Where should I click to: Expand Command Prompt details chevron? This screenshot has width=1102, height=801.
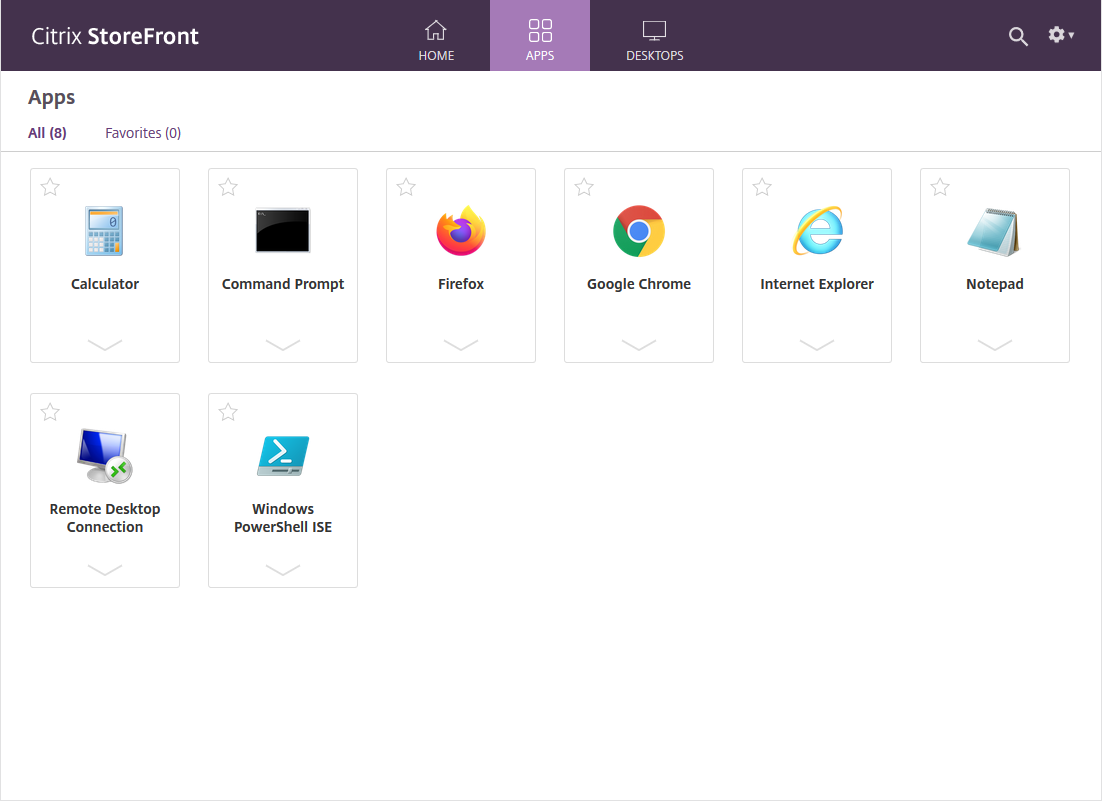[283, 344]
